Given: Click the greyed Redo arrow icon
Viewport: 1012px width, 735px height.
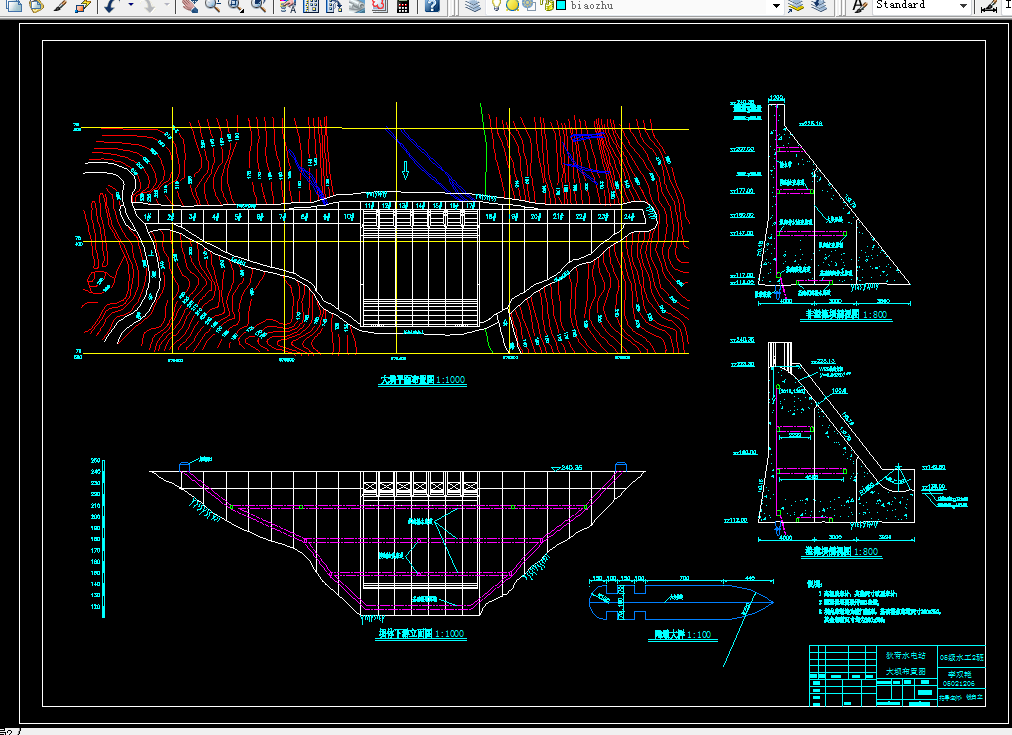Looking at the screenshot, I should pyautogui.click(x=148, y=6).
